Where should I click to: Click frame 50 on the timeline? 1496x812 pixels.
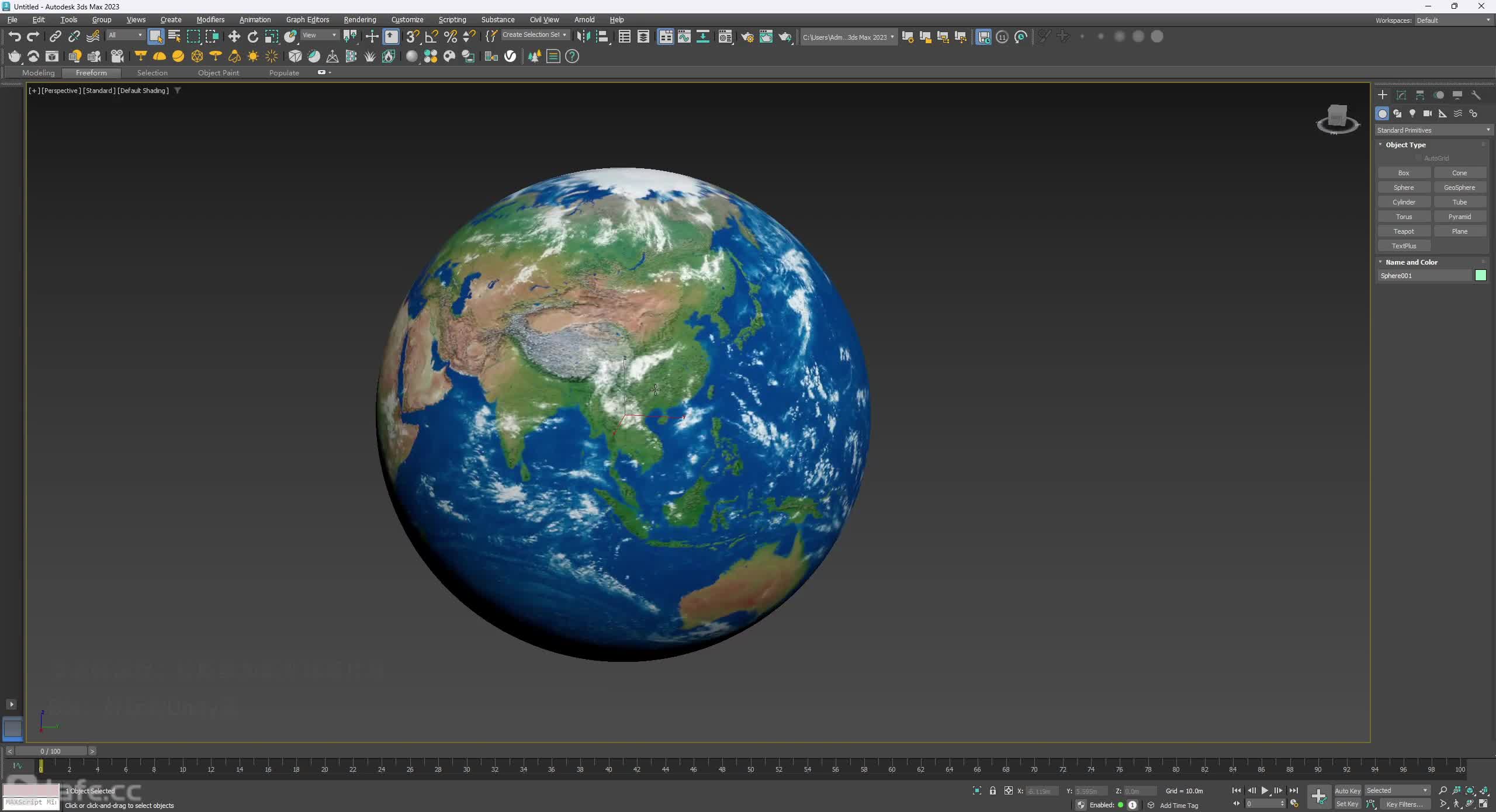pyautogui.click(x=750, y=769)
